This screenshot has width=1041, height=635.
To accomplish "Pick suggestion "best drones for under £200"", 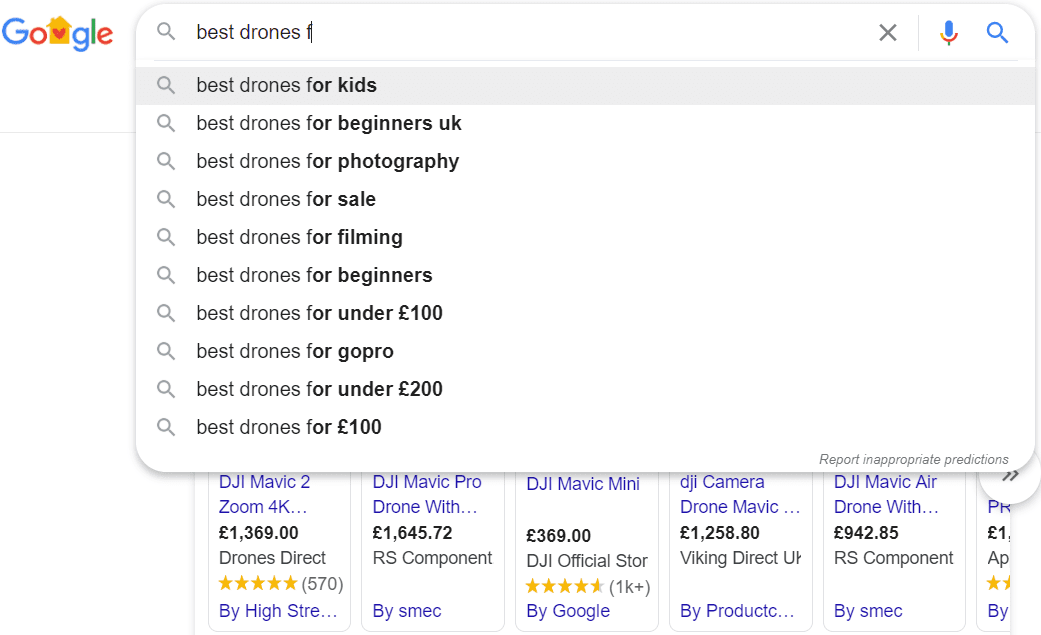I will (585, 389).
